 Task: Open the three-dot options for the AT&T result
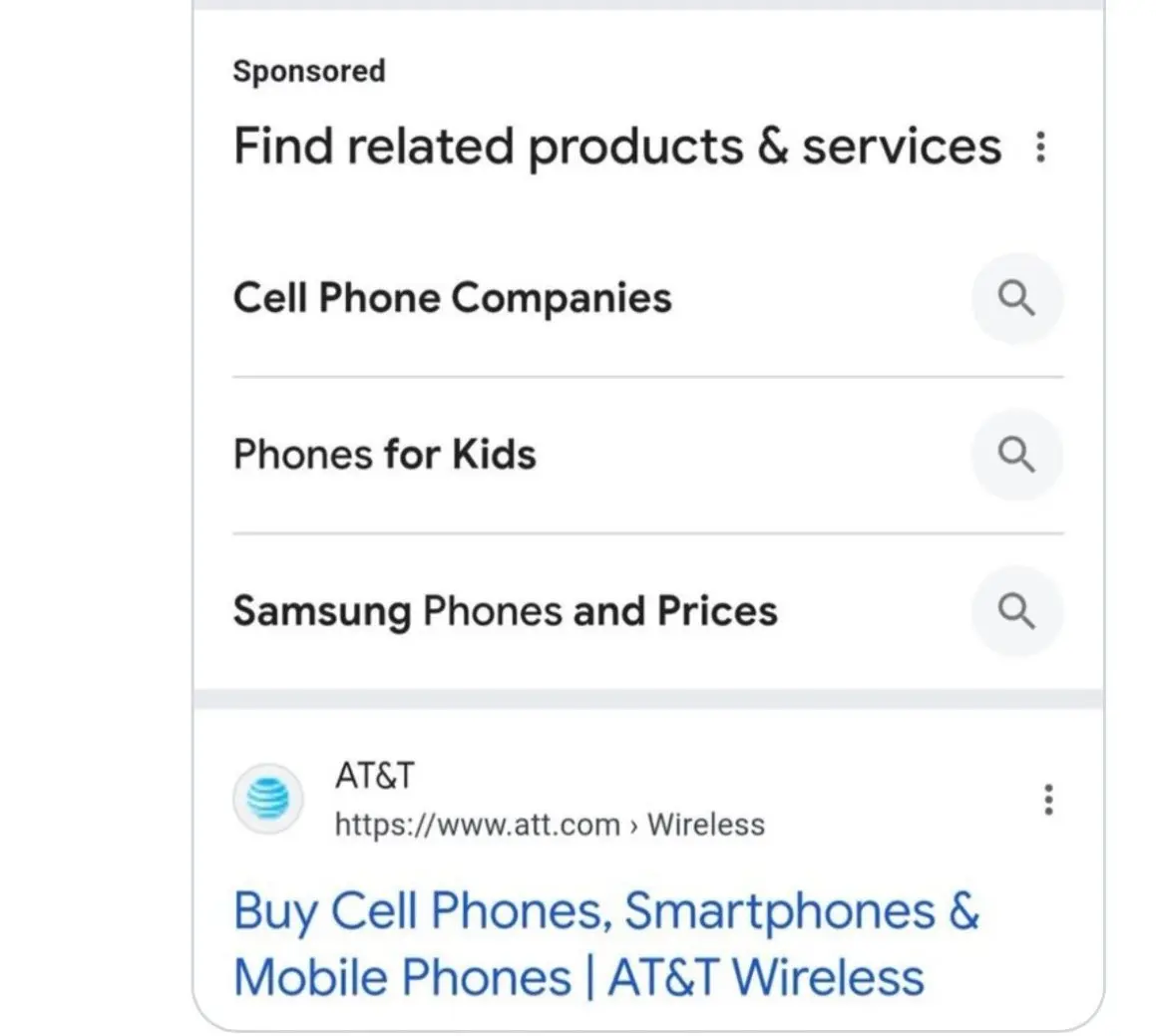(x=1047, y=800)
